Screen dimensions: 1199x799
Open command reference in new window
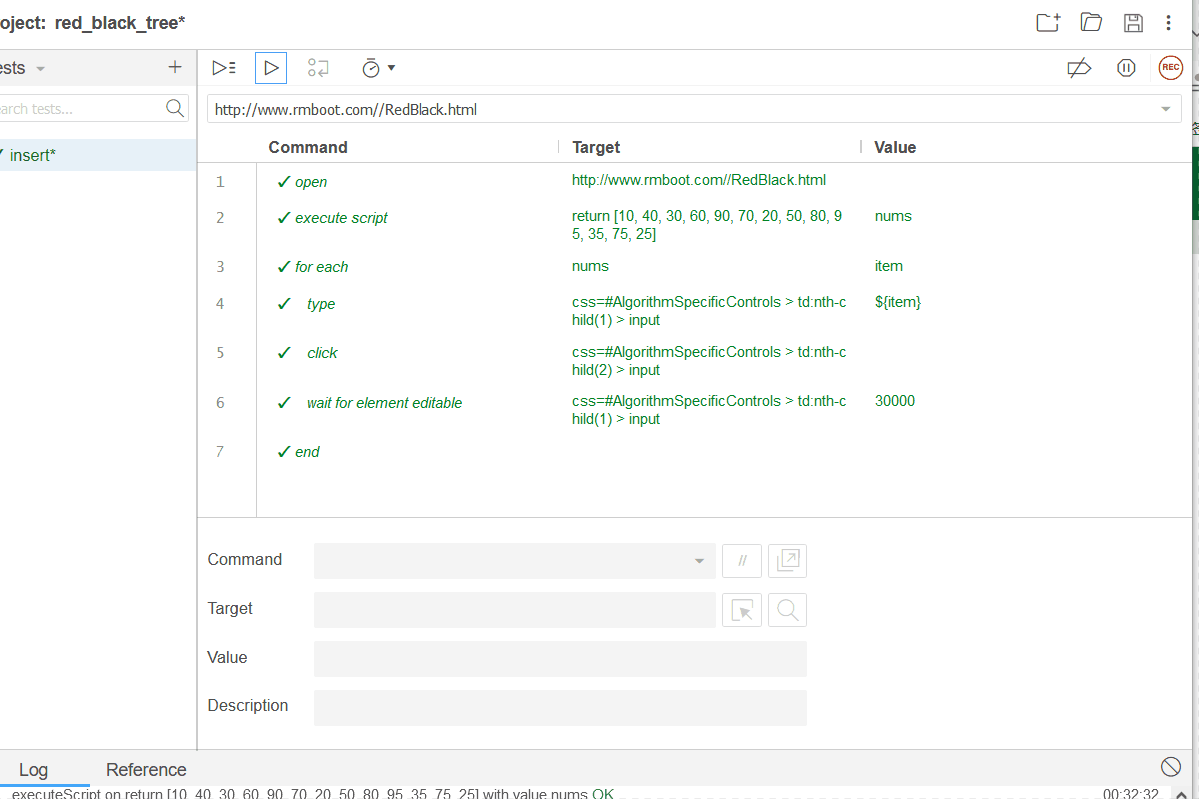(787, 560)
